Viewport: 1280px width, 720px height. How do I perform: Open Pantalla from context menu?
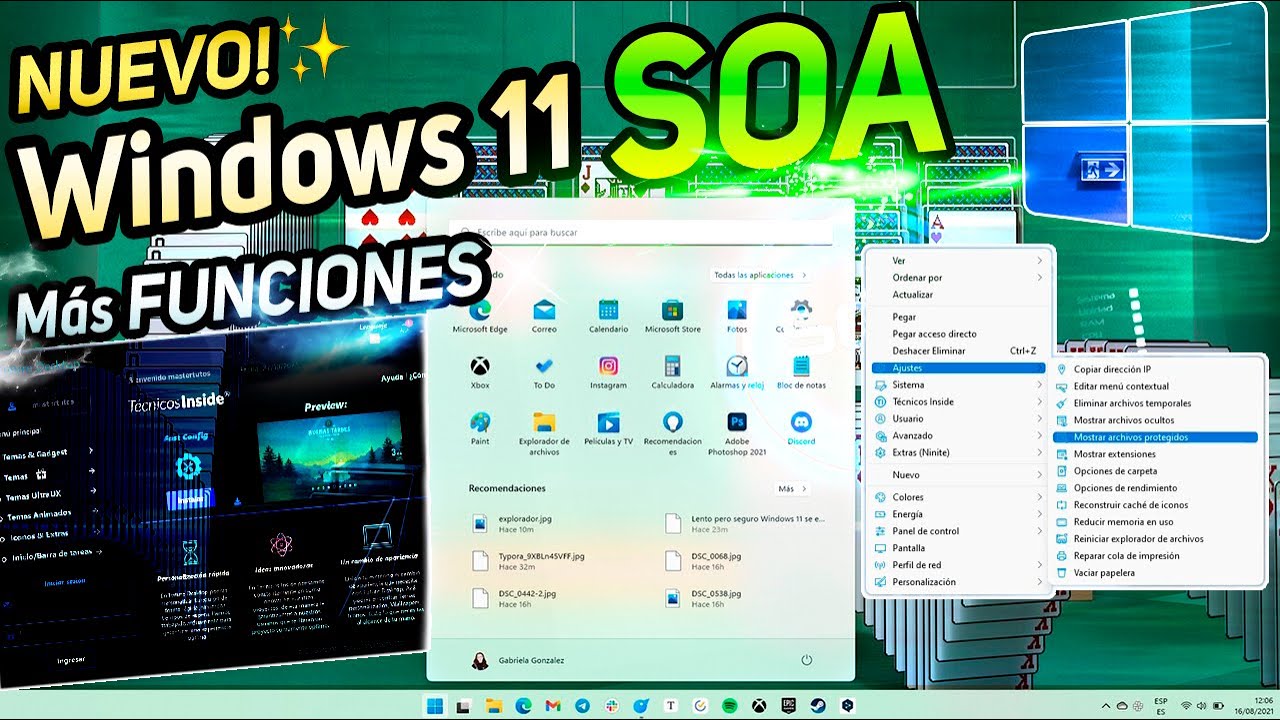click(x=958, y=548)
